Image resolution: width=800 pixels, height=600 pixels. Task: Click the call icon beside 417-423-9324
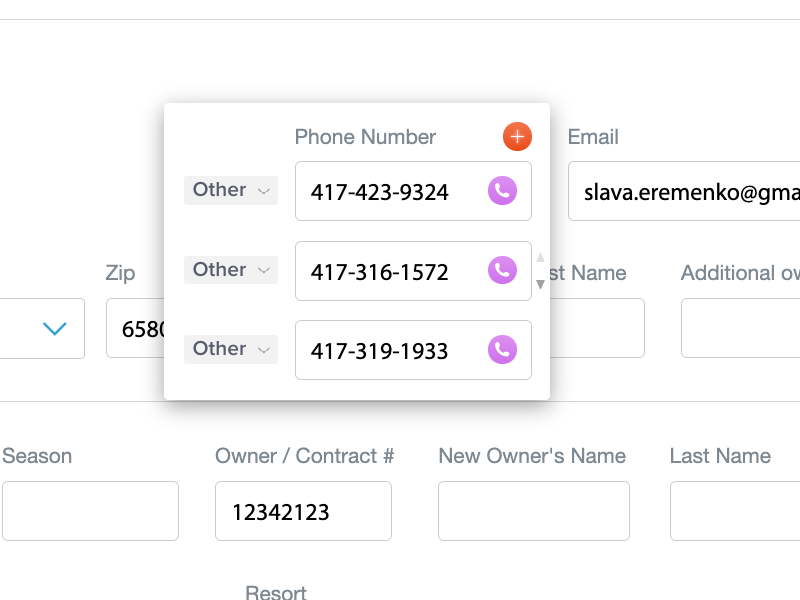pos(501,190)
